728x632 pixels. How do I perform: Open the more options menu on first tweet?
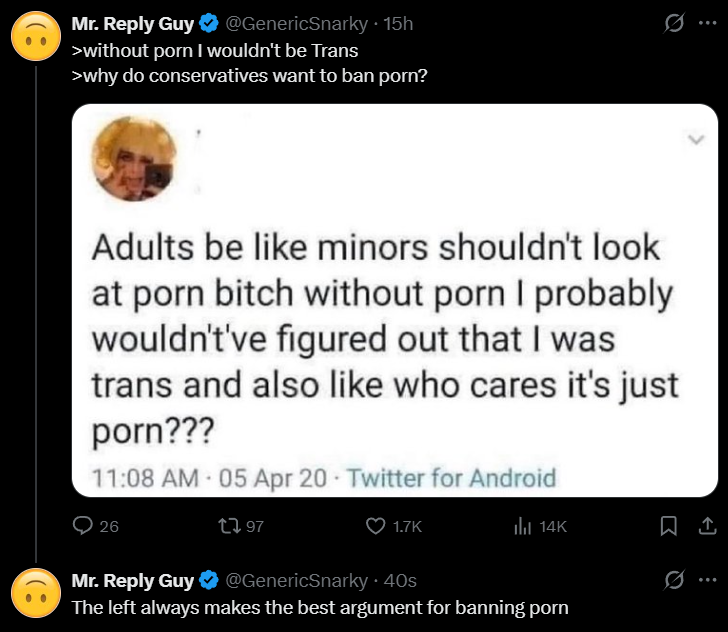click(706, 25)
